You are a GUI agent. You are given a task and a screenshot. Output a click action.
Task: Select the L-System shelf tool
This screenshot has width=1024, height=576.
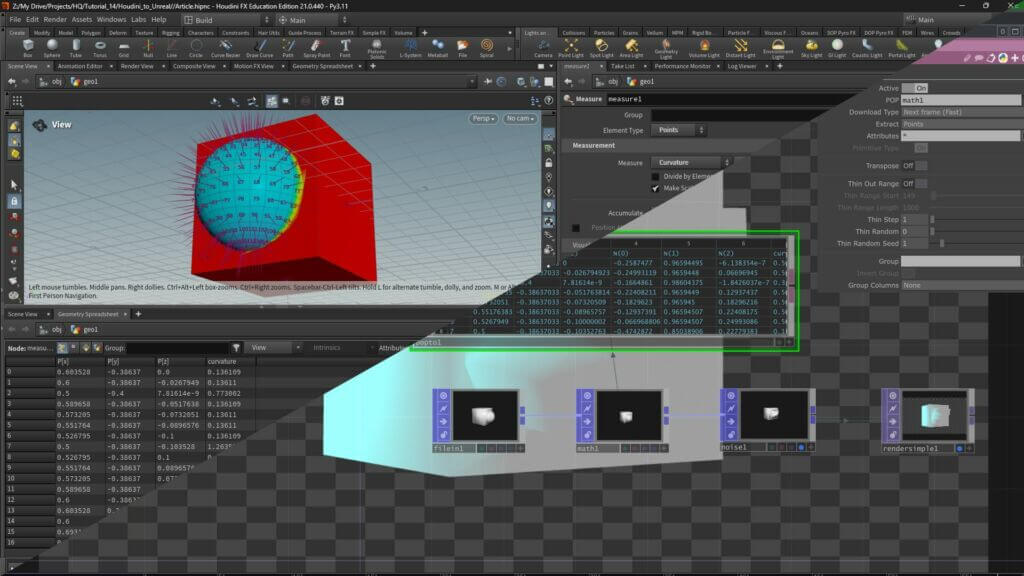coord(410,48)
